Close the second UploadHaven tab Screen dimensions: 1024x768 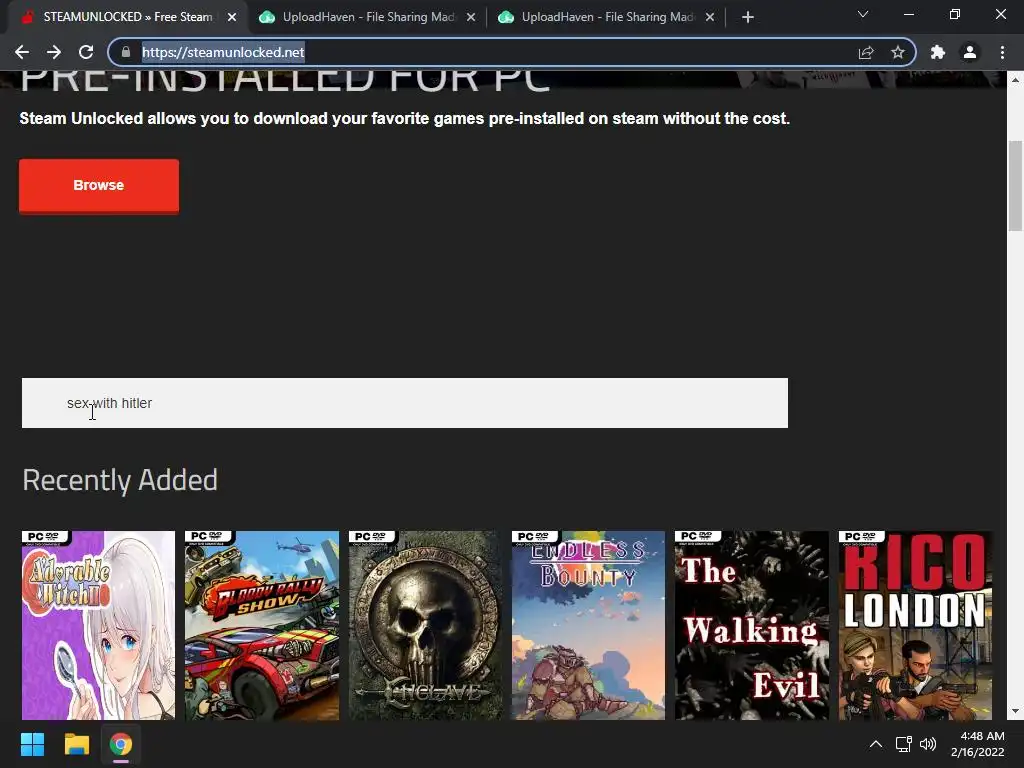[x=710, y=17]
